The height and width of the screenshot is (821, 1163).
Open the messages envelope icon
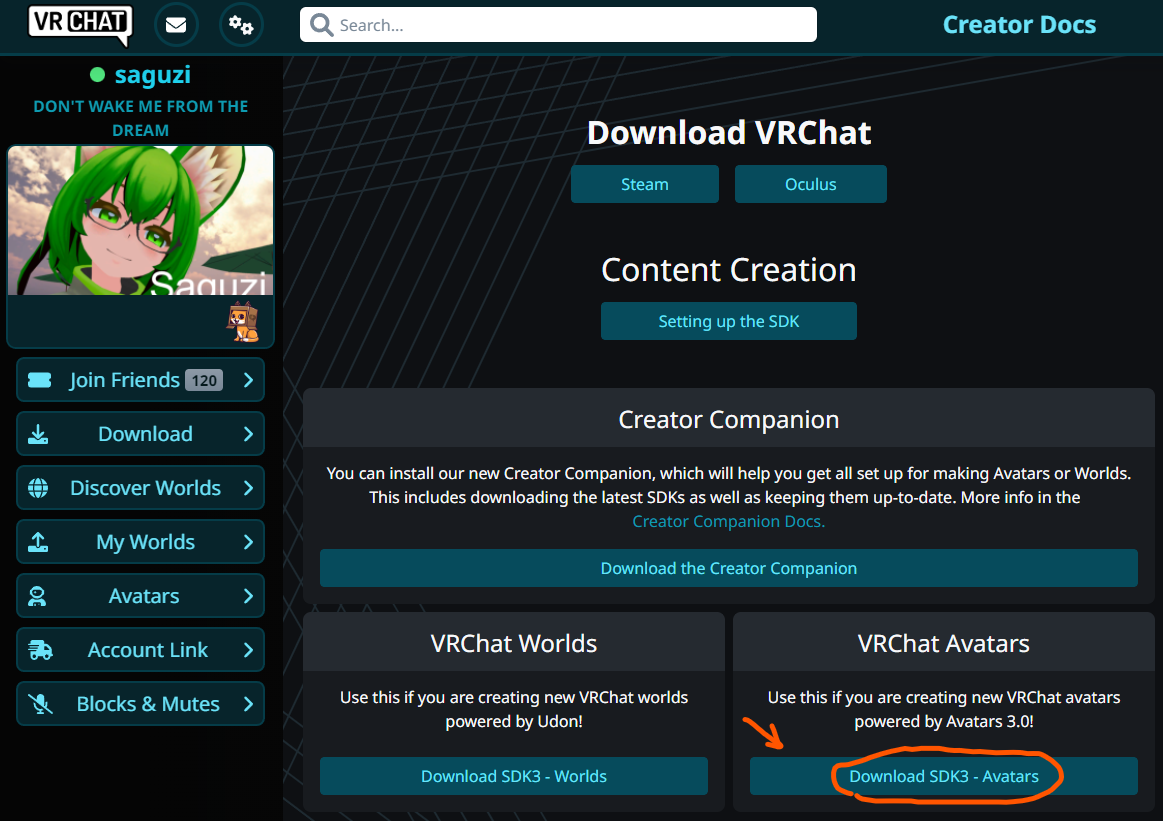click(176, 25)
